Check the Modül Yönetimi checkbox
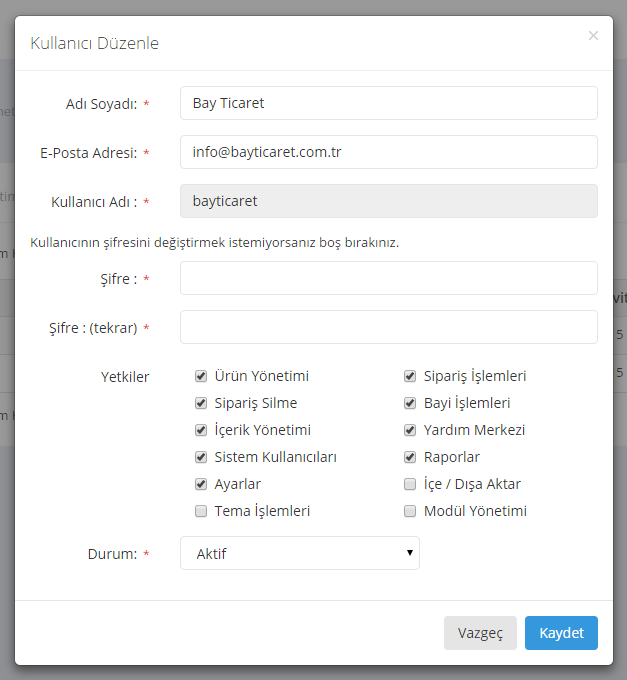 tap(410, 512)
